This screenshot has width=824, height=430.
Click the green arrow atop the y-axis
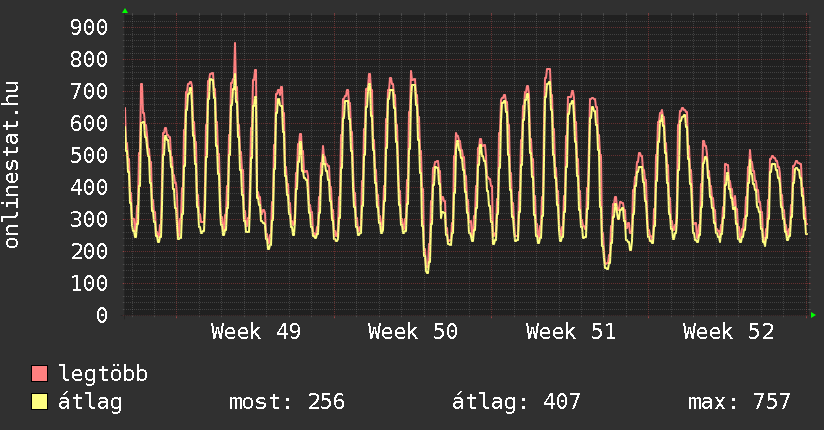click(125, 11)
